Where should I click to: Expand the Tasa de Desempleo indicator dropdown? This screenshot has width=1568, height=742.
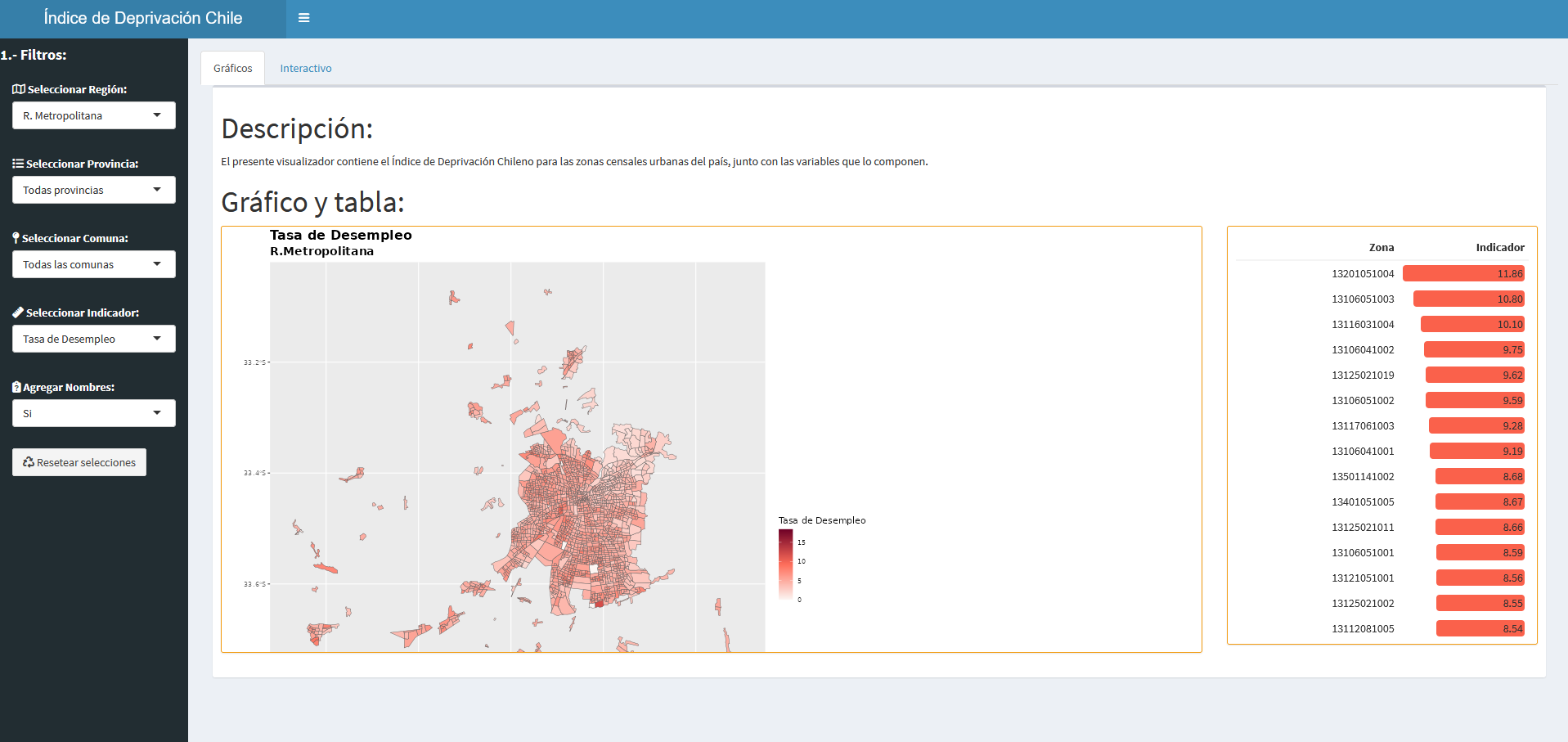(x=93, y=339)
